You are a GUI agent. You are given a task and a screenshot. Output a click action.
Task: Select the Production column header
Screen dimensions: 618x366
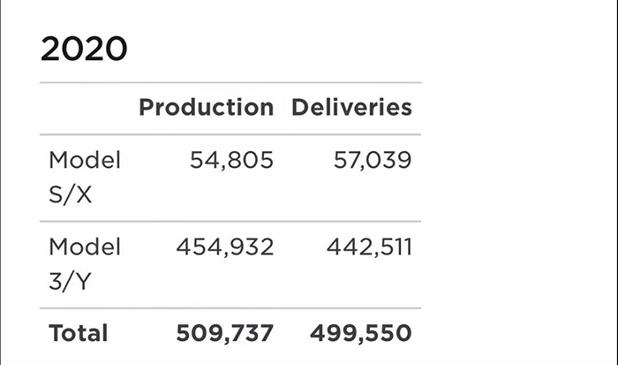206,107
